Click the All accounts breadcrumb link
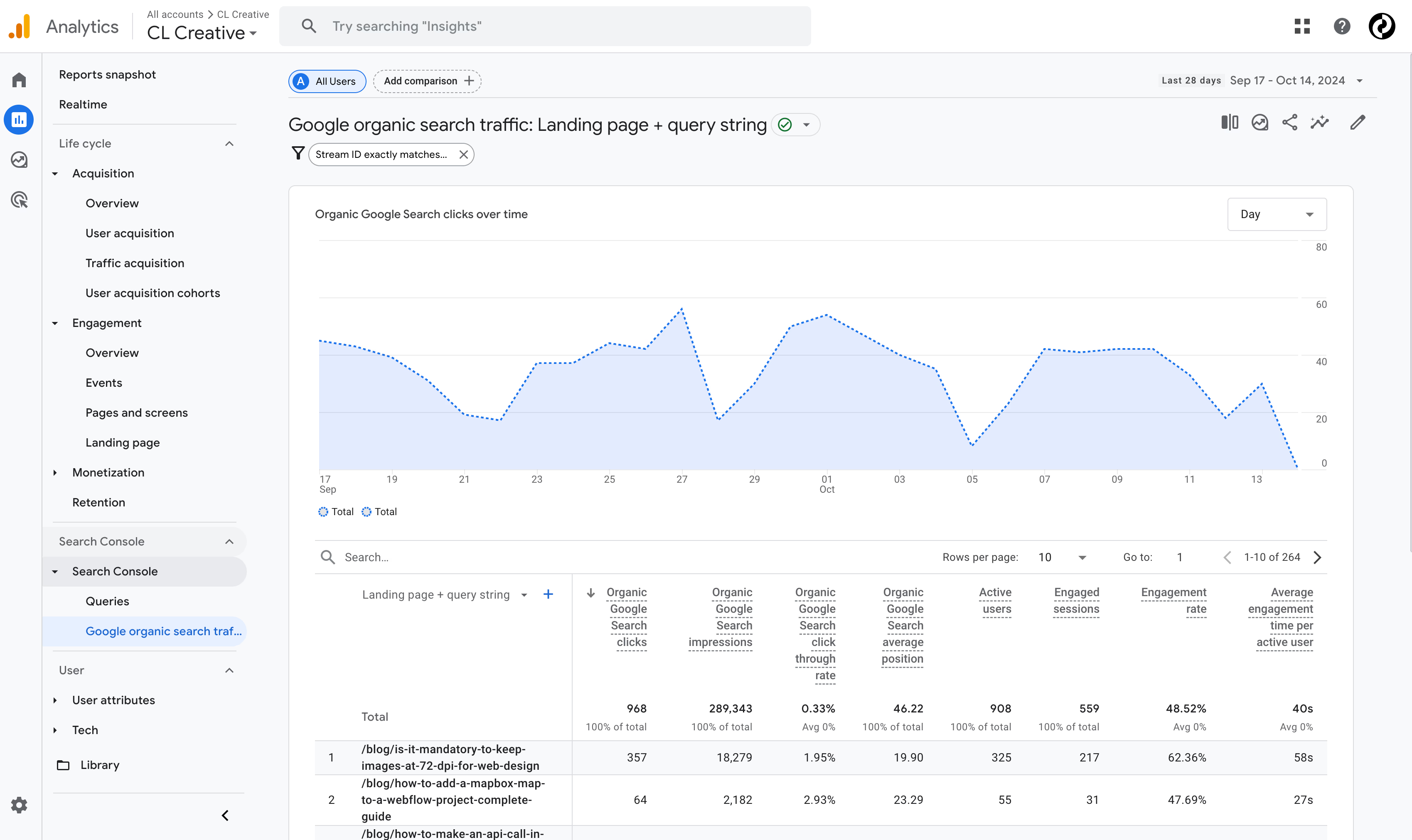Image resolution: width=1412 pixels, height=840 pixels. tap(175, 14)
